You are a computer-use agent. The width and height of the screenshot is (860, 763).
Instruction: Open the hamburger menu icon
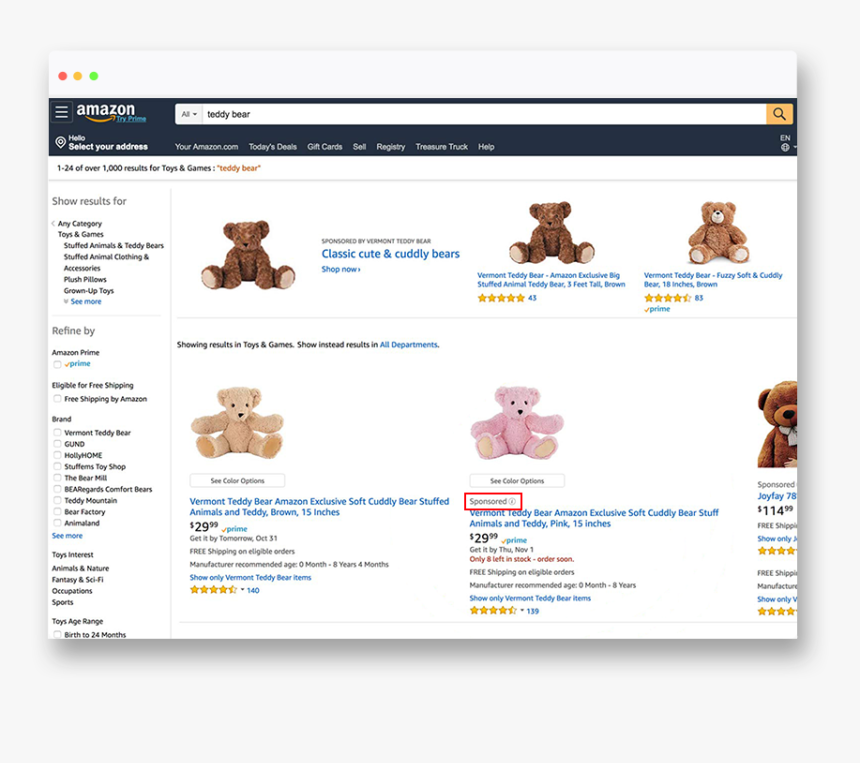coord(61,112)
